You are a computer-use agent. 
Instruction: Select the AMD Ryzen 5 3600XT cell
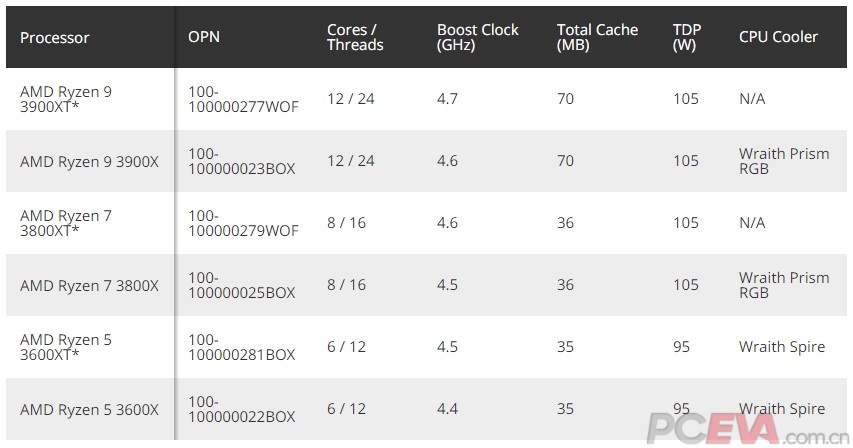[x=66, y=347]
